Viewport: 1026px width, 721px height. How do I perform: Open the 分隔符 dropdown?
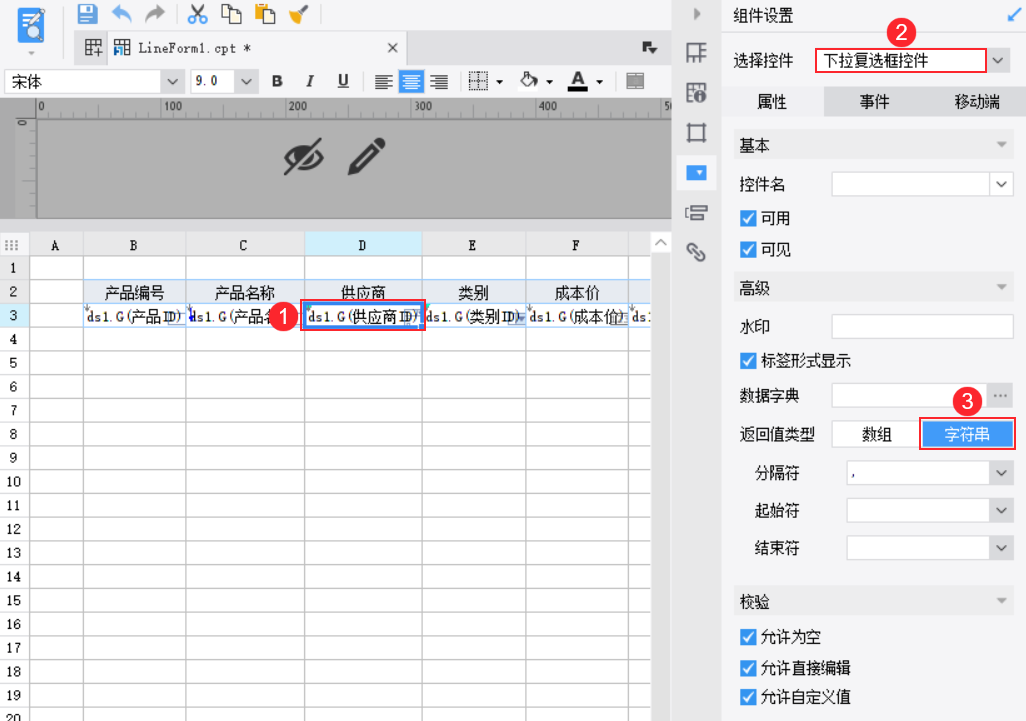tap(1001, 473)
